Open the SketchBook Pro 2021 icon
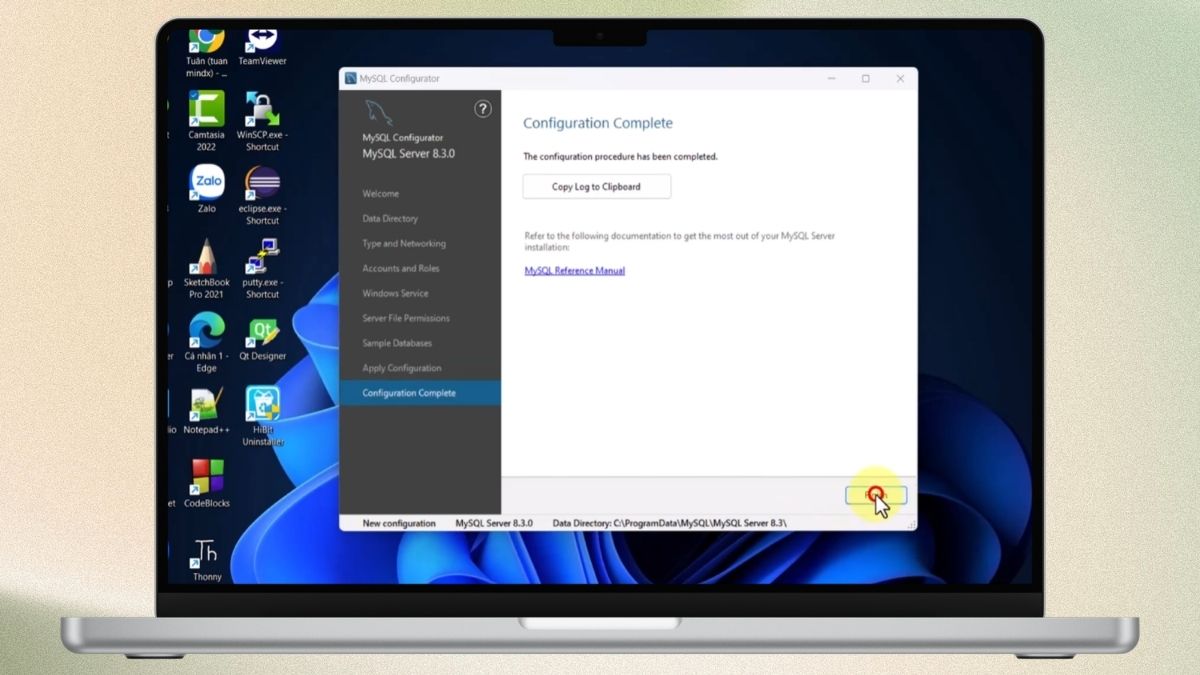1200x675 pixels. coord(206,256)
